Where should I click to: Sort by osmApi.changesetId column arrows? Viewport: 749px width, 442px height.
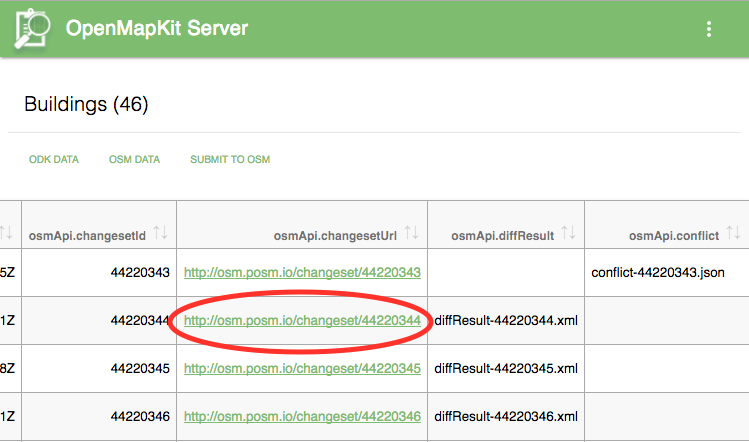160,233
